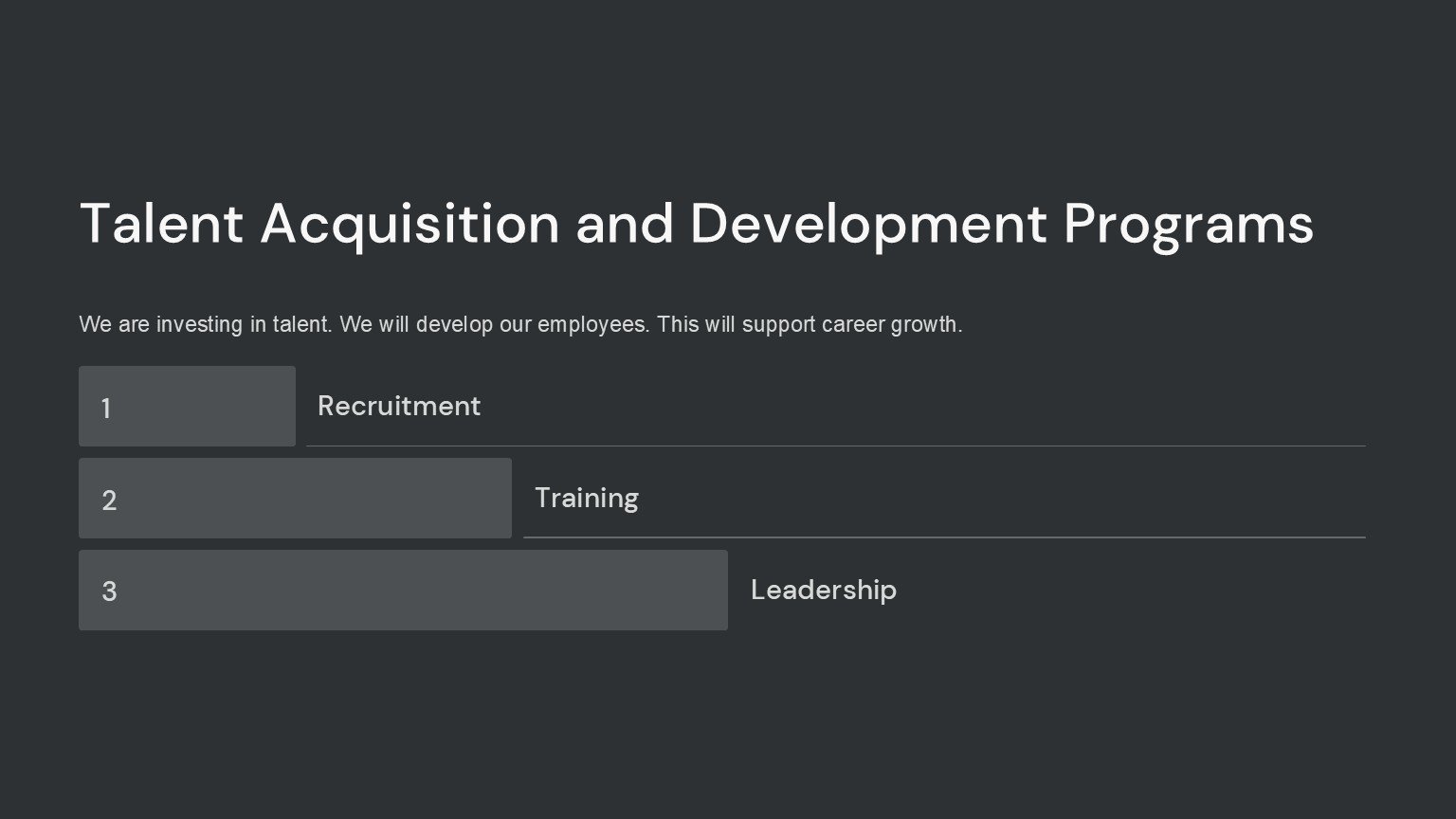Viewport: 1456px width, 819px height.
Task: Click the divider line beneath Recruitment
Action: click(835, 446)
